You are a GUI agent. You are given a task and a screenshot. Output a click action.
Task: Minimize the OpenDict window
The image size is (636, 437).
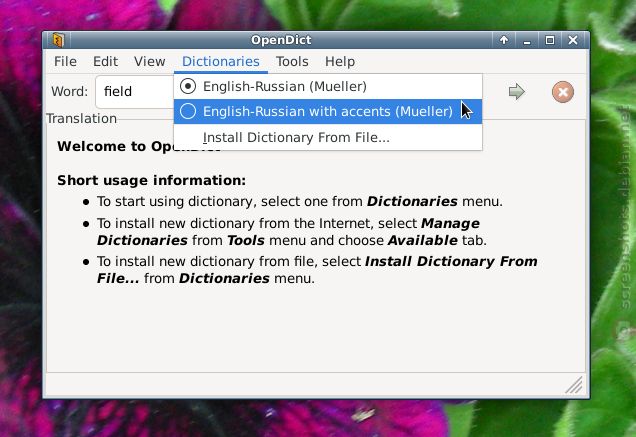coord(527,40)
